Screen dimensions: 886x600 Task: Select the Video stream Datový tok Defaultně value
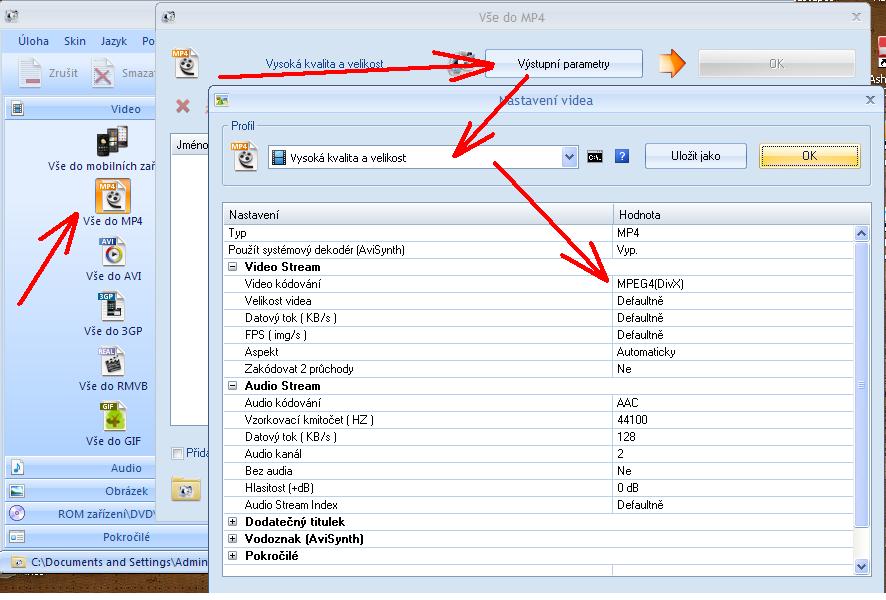(640, 318)
